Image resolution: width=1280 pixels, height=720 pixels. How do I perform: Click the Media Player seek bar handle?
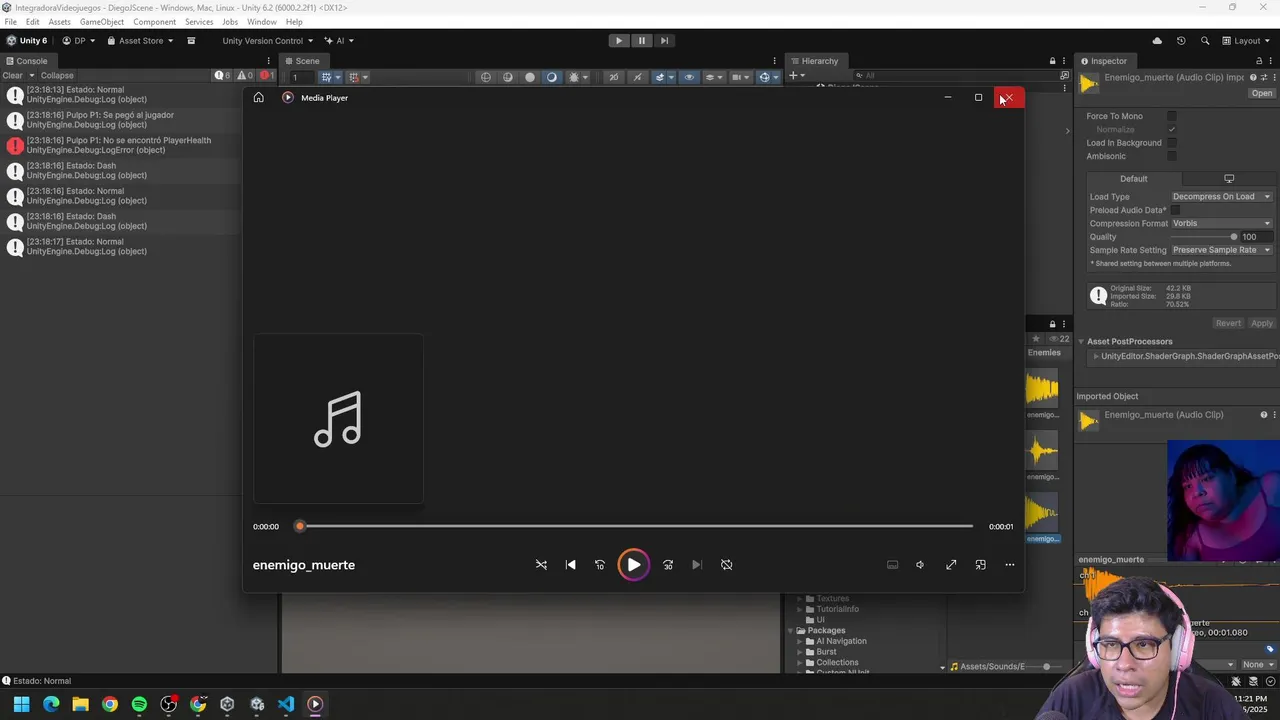[x=299, y=526]
